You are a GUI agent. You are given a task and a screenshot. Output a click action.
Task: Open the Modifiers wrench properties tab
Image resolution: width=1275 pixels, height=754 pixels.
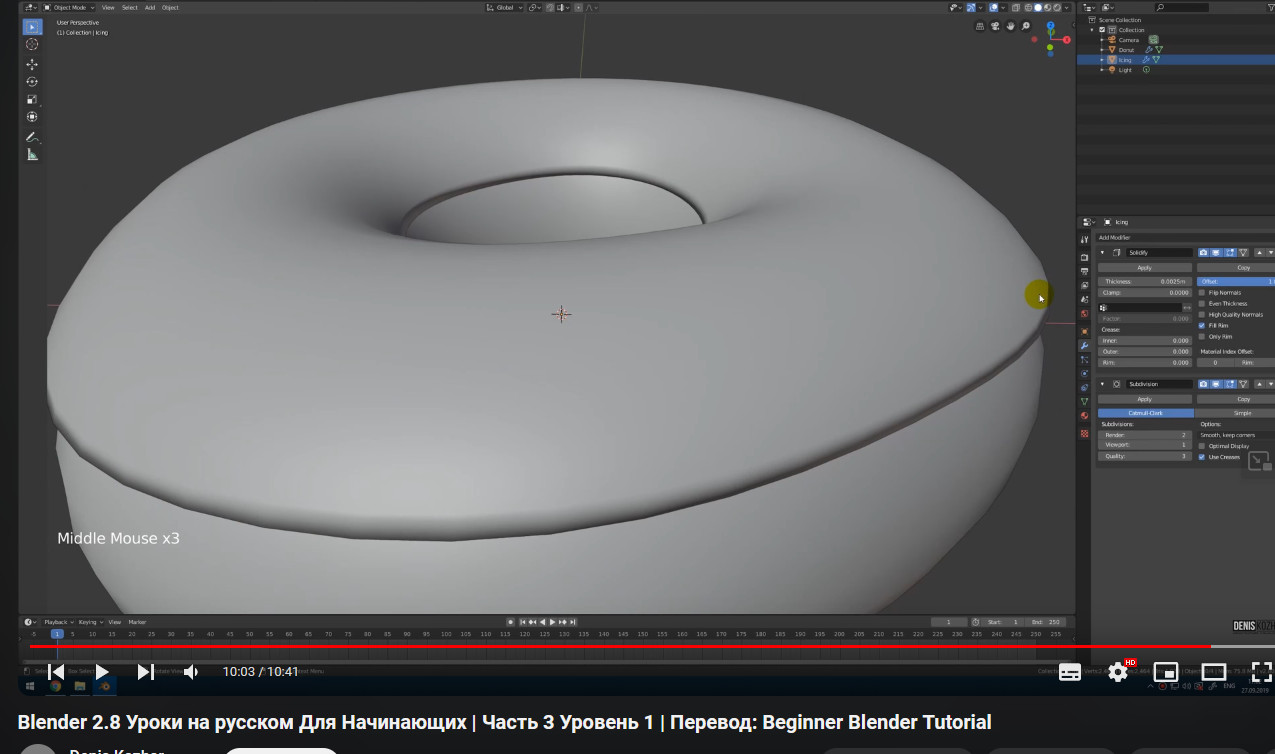point(1084,346)
